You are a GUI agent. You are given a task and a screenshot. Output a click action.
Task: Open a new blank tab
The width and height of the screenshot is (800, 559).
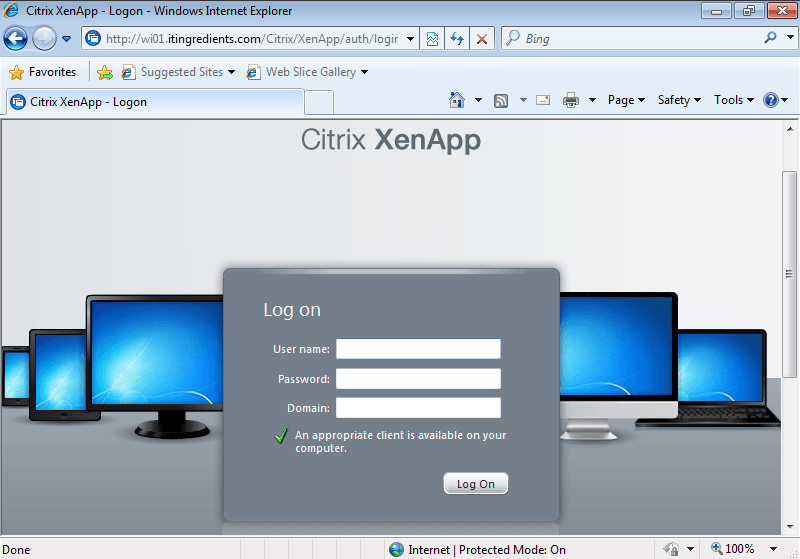(x=319, y=103)
